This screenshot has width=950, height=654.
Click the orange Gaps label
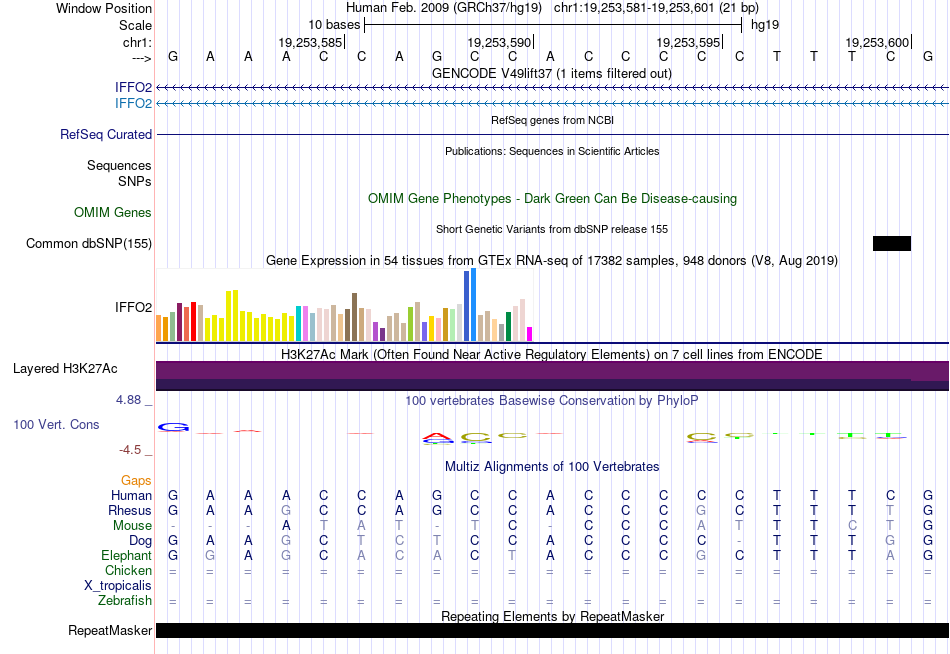click(136, 481)
